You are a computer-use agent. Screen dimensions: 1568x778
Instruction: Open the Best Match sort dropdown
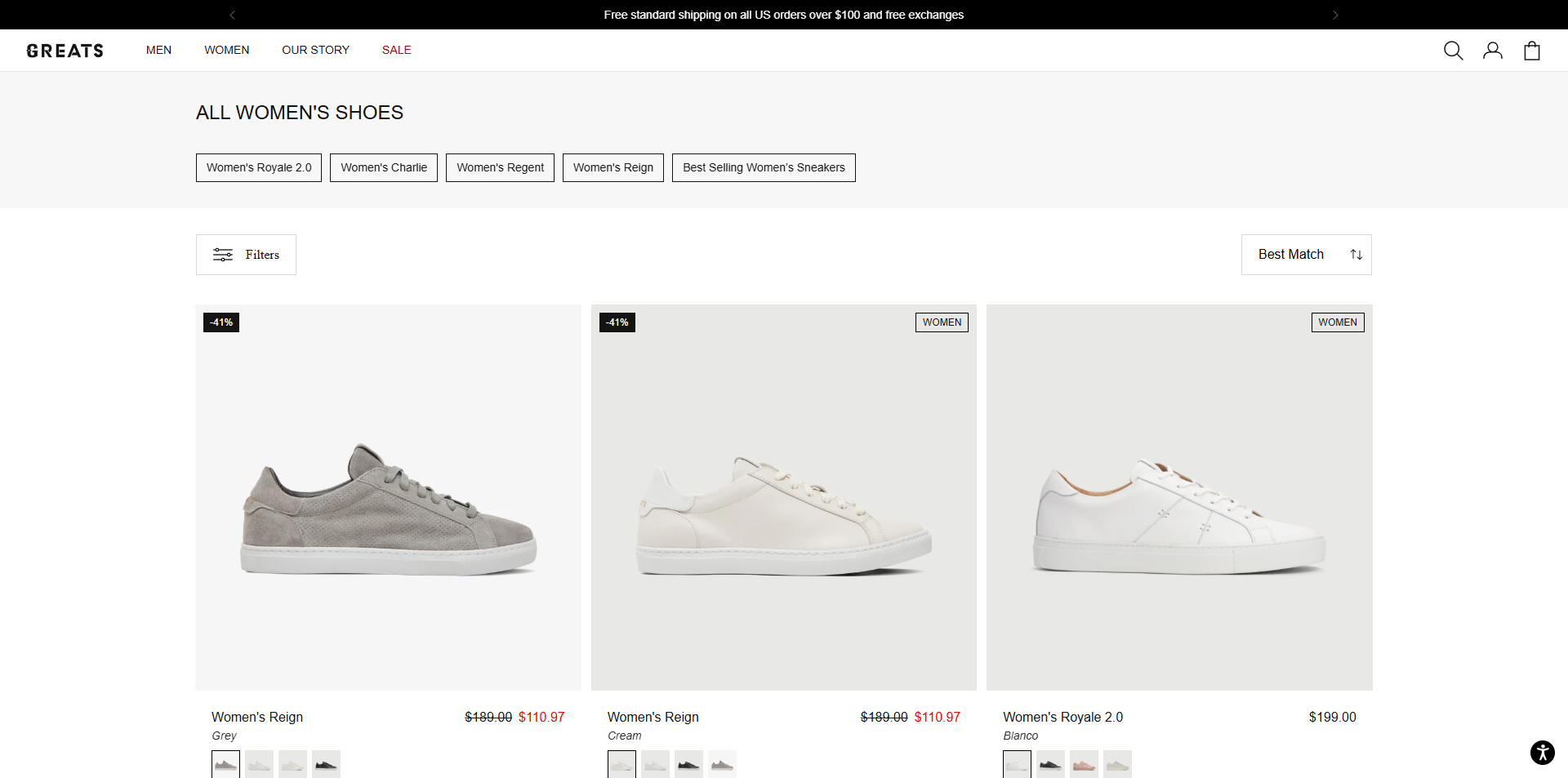[x=1307, y=255]
